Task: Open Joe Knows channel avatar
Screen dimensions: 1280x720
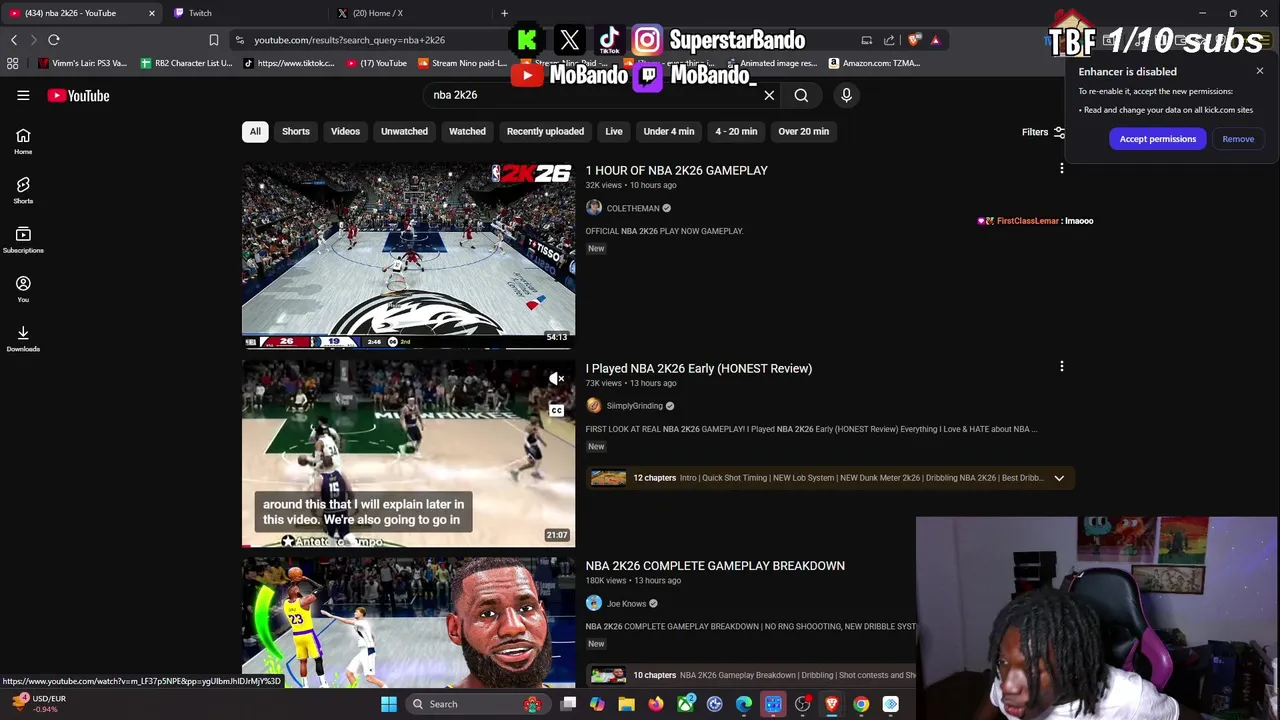Action: [594, 603]
